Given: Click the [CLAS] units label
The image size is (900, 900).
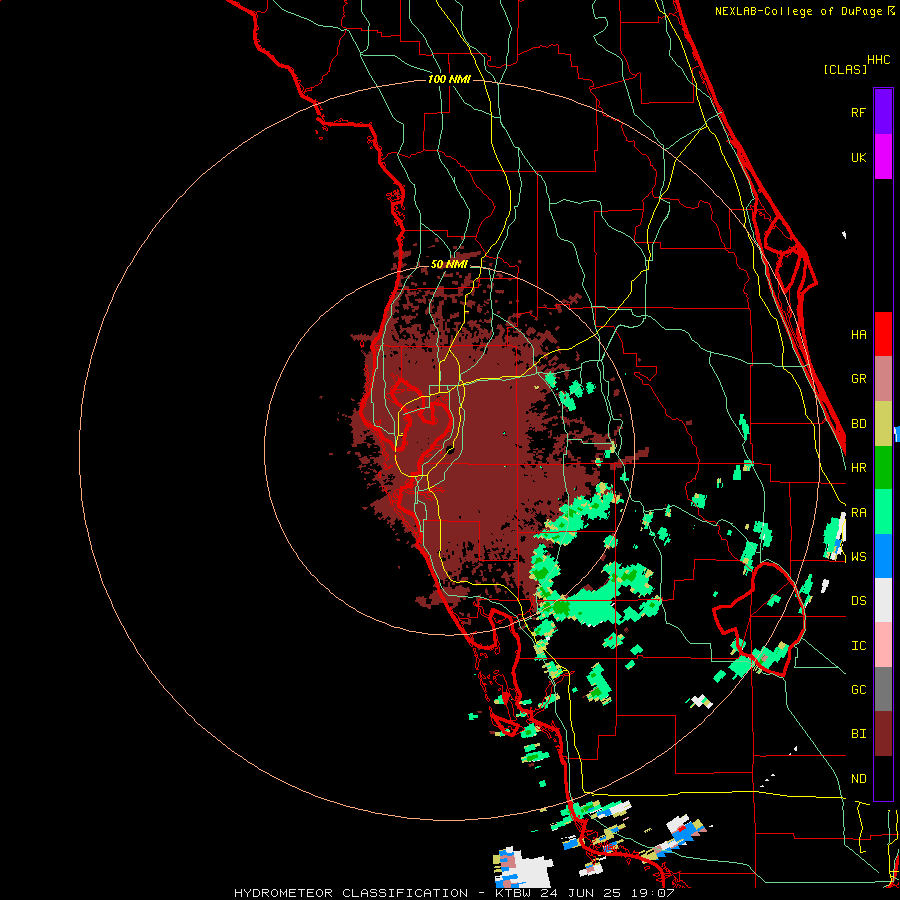Looking at the screenshot, I should point(845,70).
